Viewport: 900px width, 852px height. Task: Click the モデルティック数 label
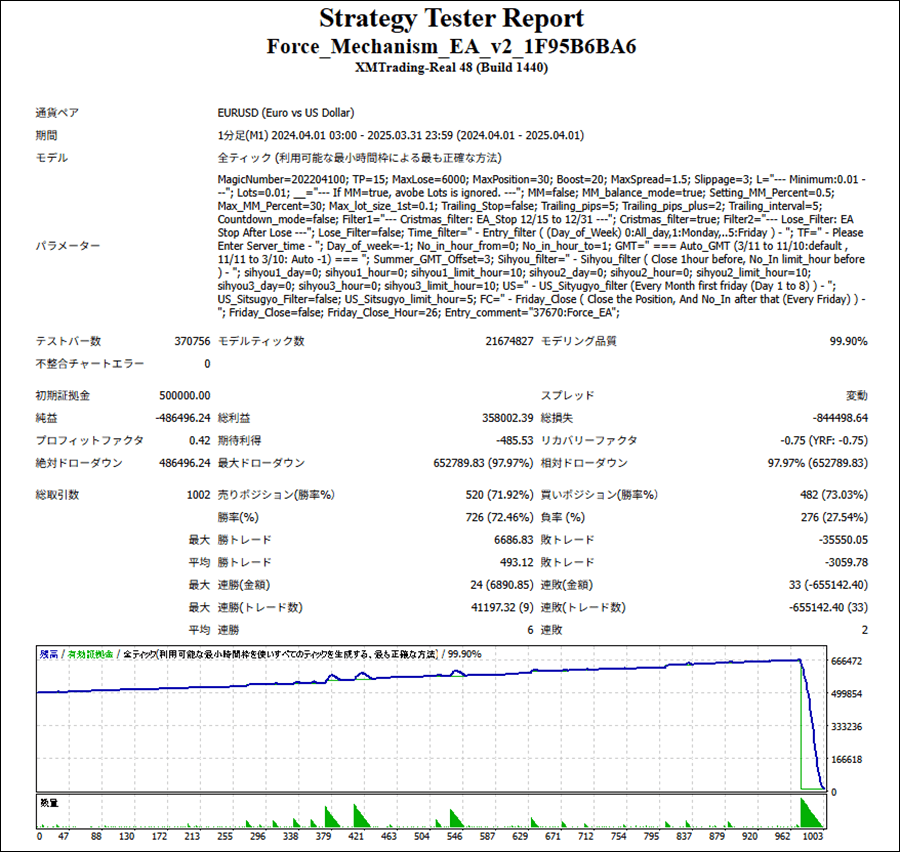click(261, 341)
